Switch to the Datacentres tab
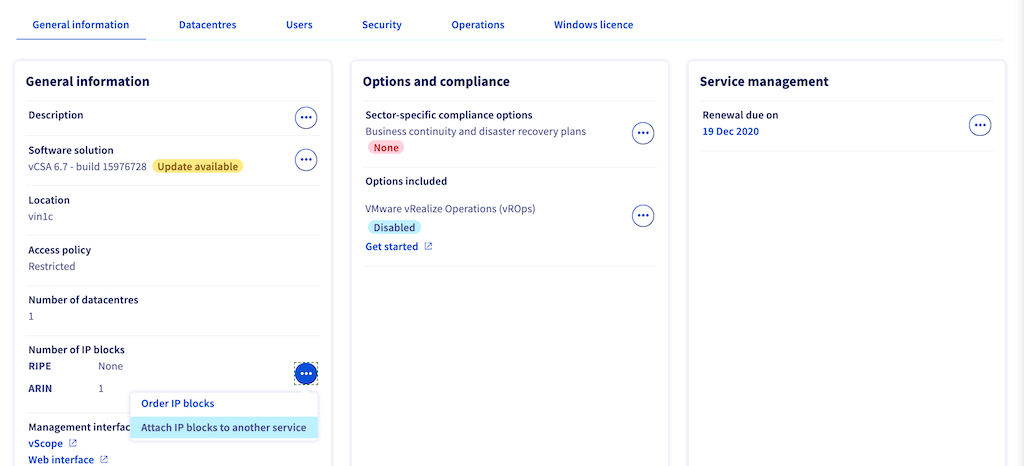This screenshot has width=1024, height=466. [x=208, y=25]
